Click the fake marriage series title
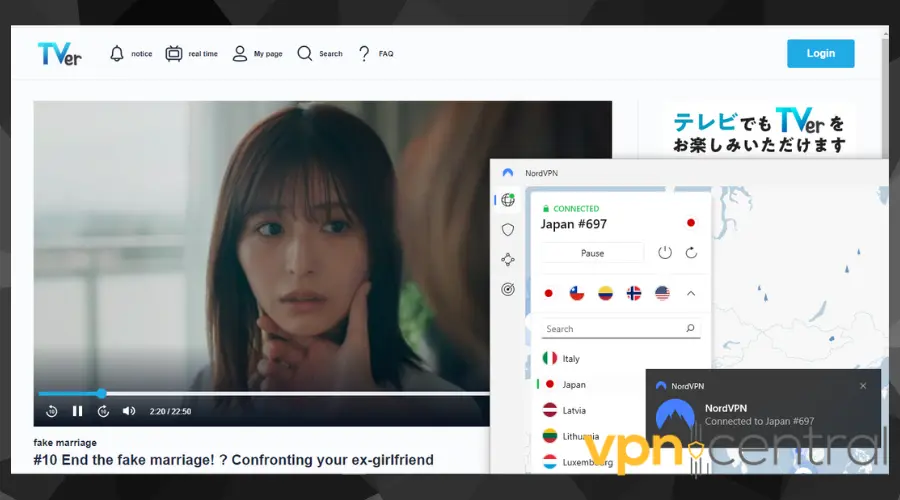900x500 pixels. pyautogui.click(x=65, y=443)
